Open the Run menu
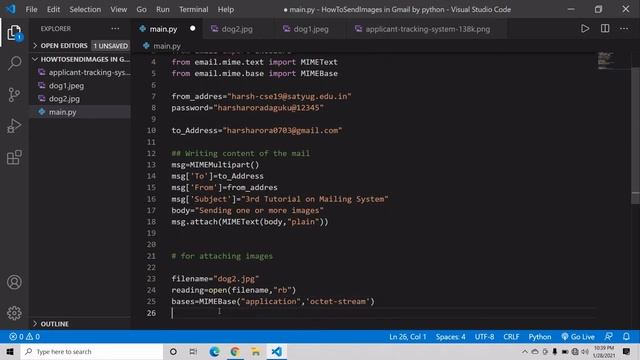 point(162,9)
